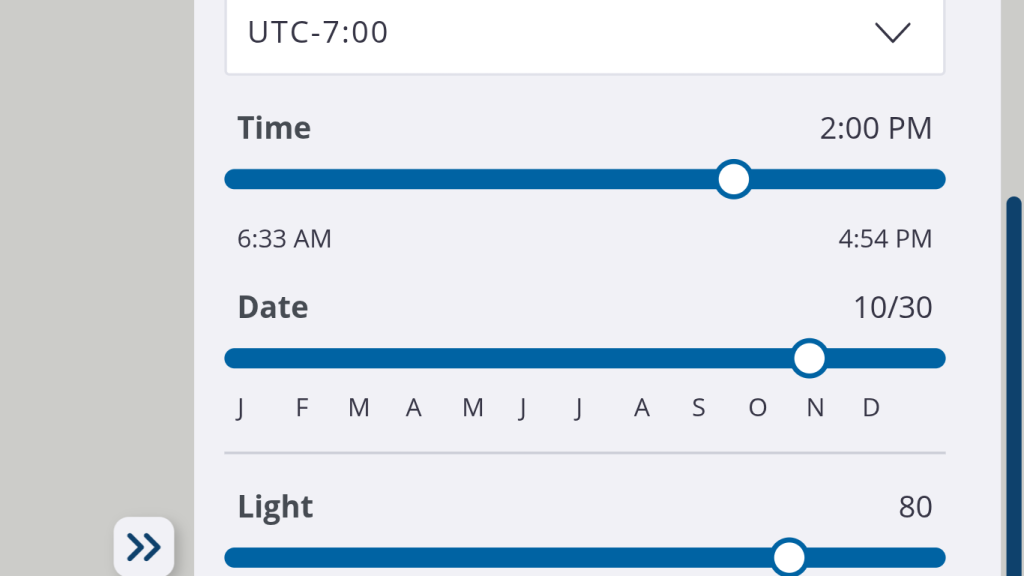Grab the Time slider handle

pos(734,179)
